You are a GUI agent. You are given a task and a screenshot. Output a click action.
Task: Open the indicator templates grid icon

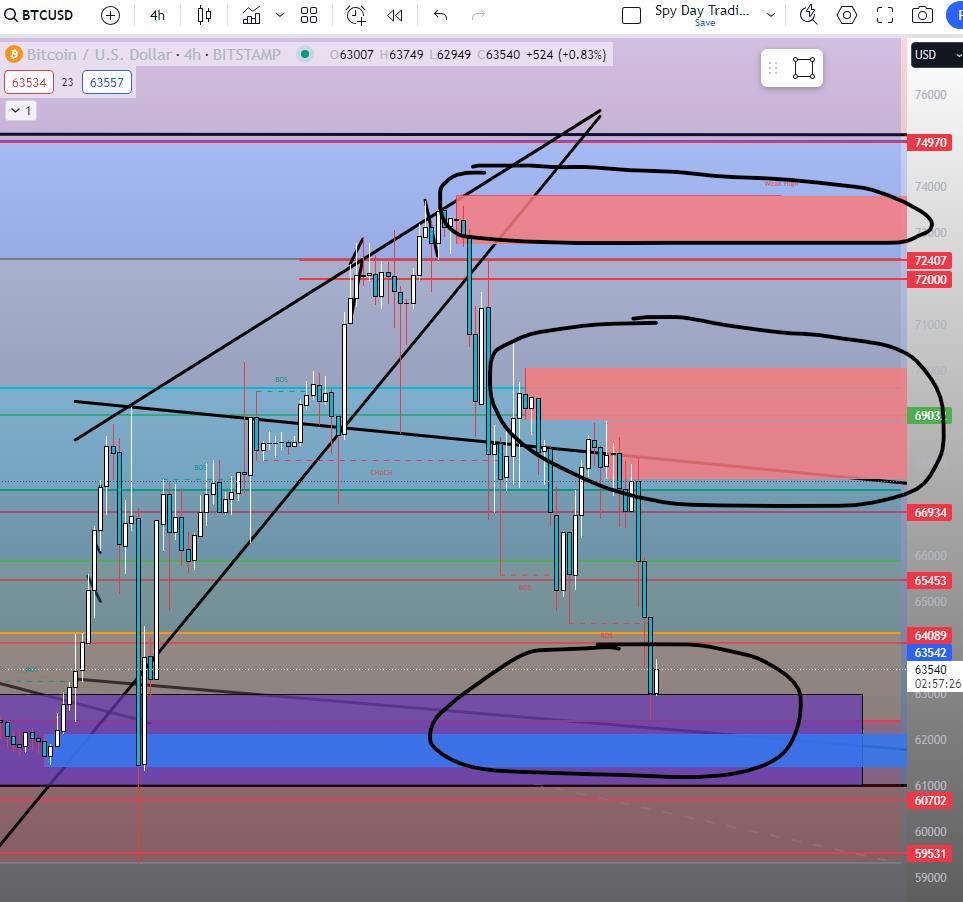click(x=309, y=15)
